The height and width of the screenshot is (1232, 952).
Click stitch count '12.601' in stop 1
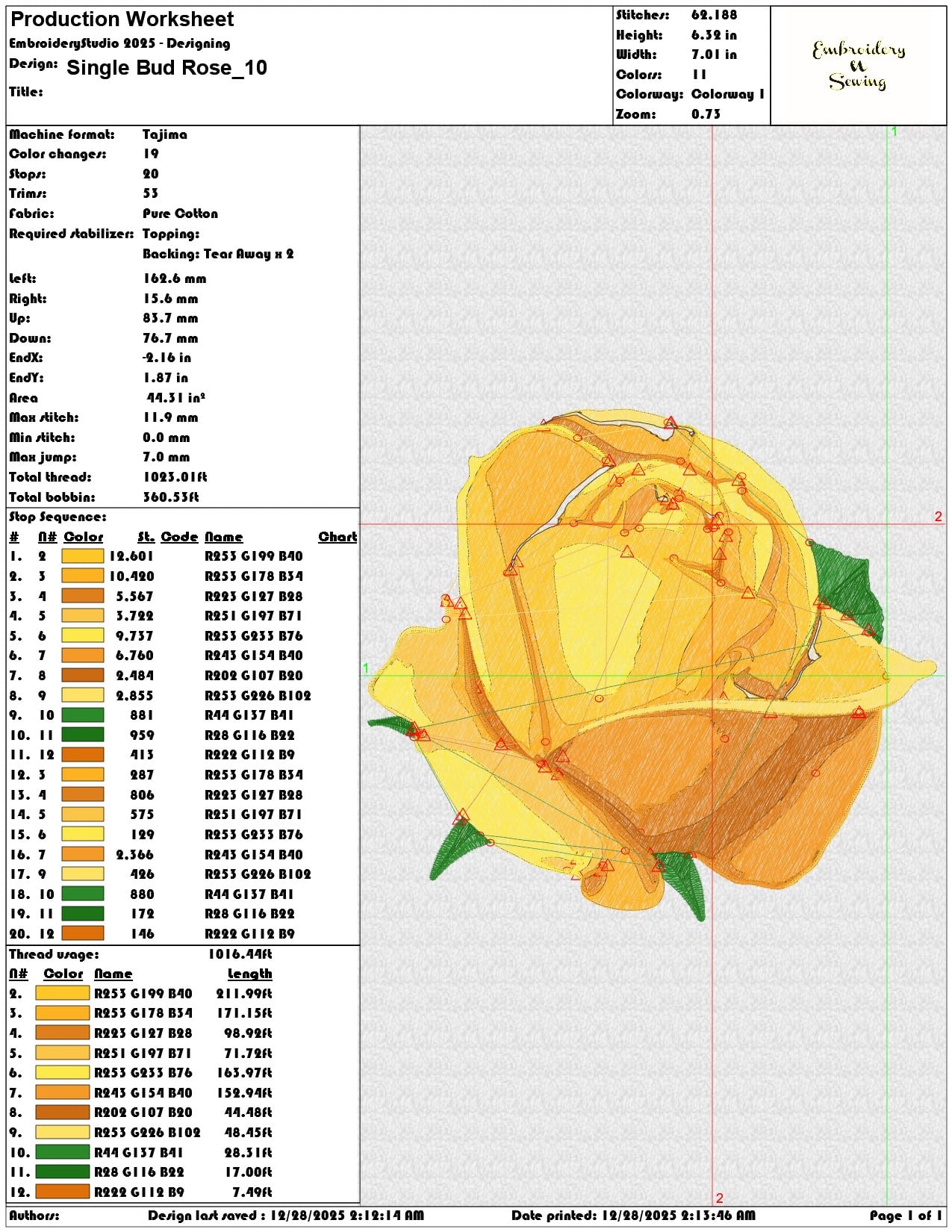click(x=131, y=556)
